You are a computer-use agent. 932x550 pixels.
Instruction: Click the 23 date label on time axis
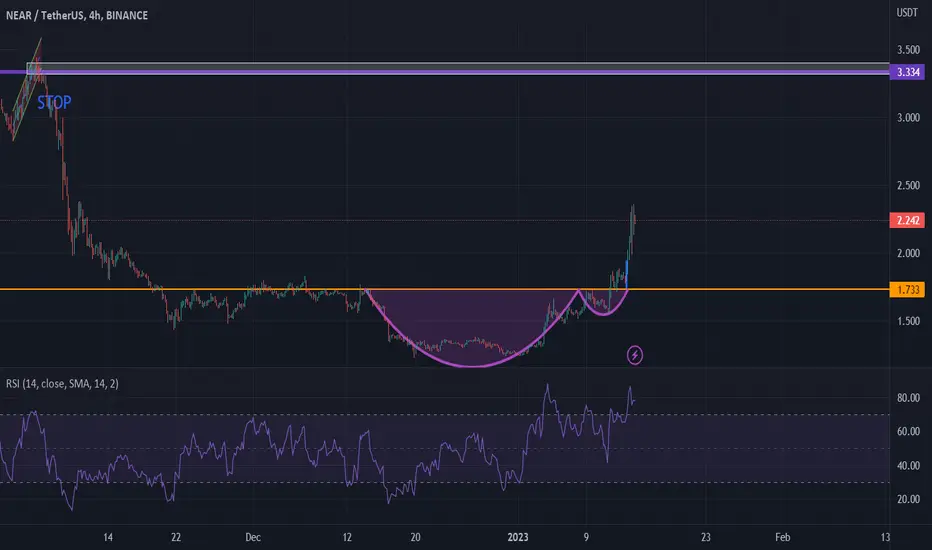(706, 538)
